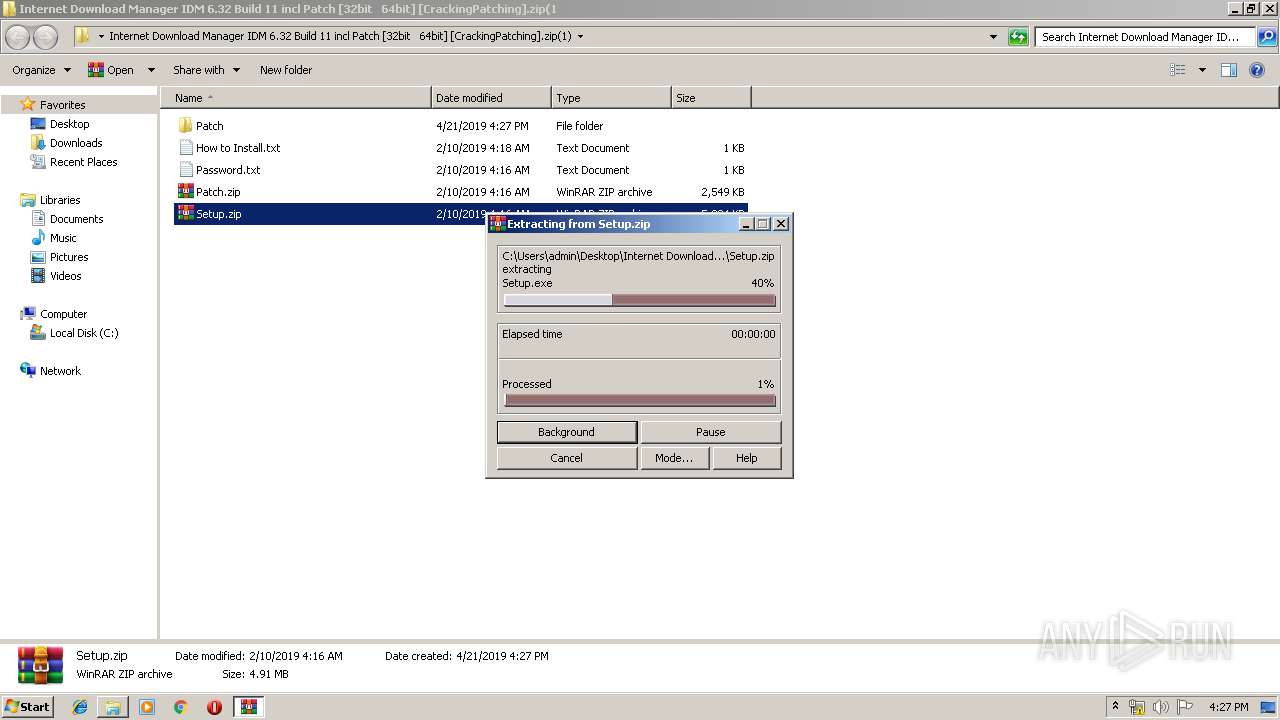Sort by Size column header
1280x720 pixels.
point(711,98)
